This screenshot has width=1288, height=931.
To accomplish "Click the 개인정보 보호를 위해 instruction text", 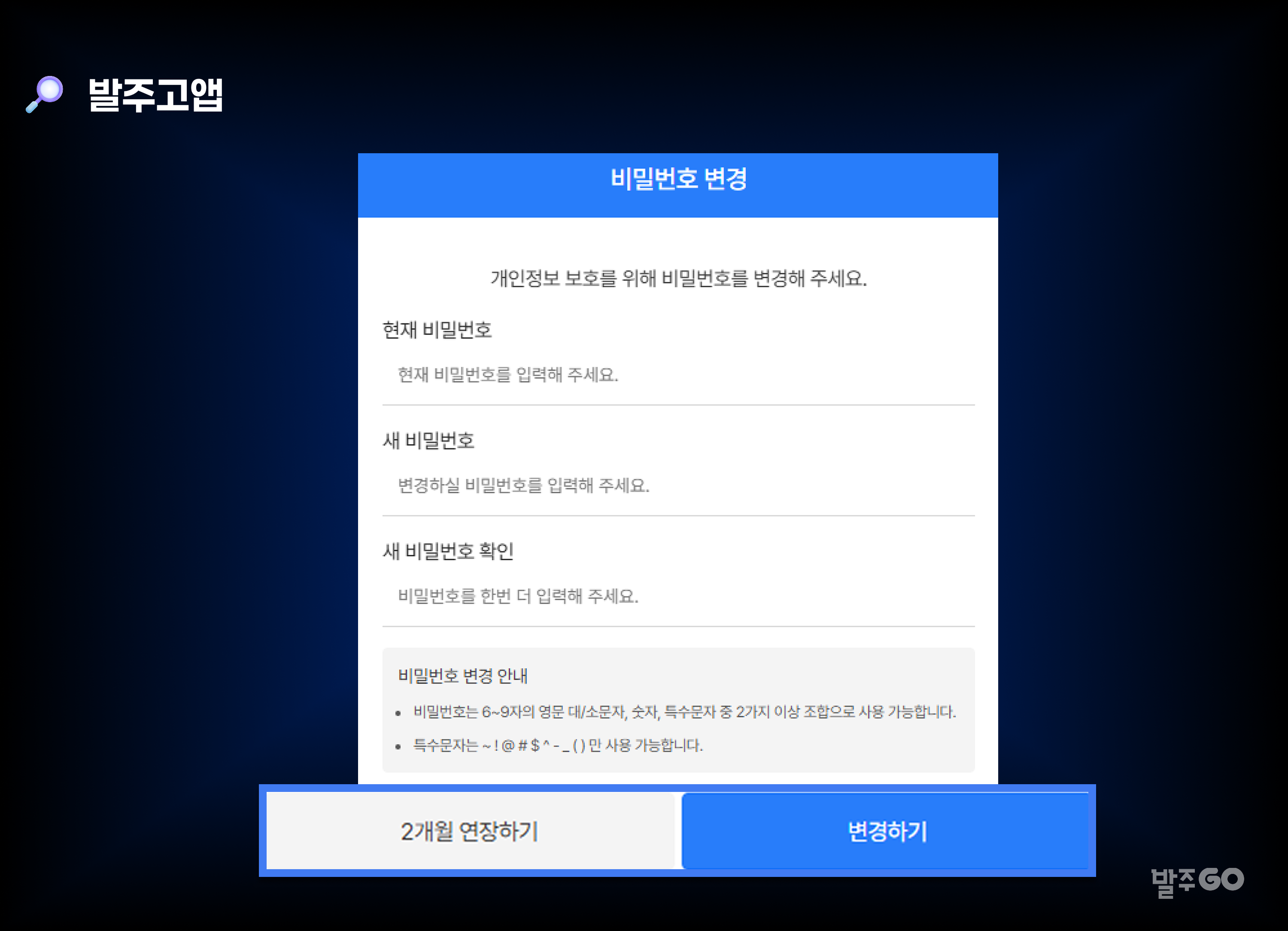I will 678,278.
